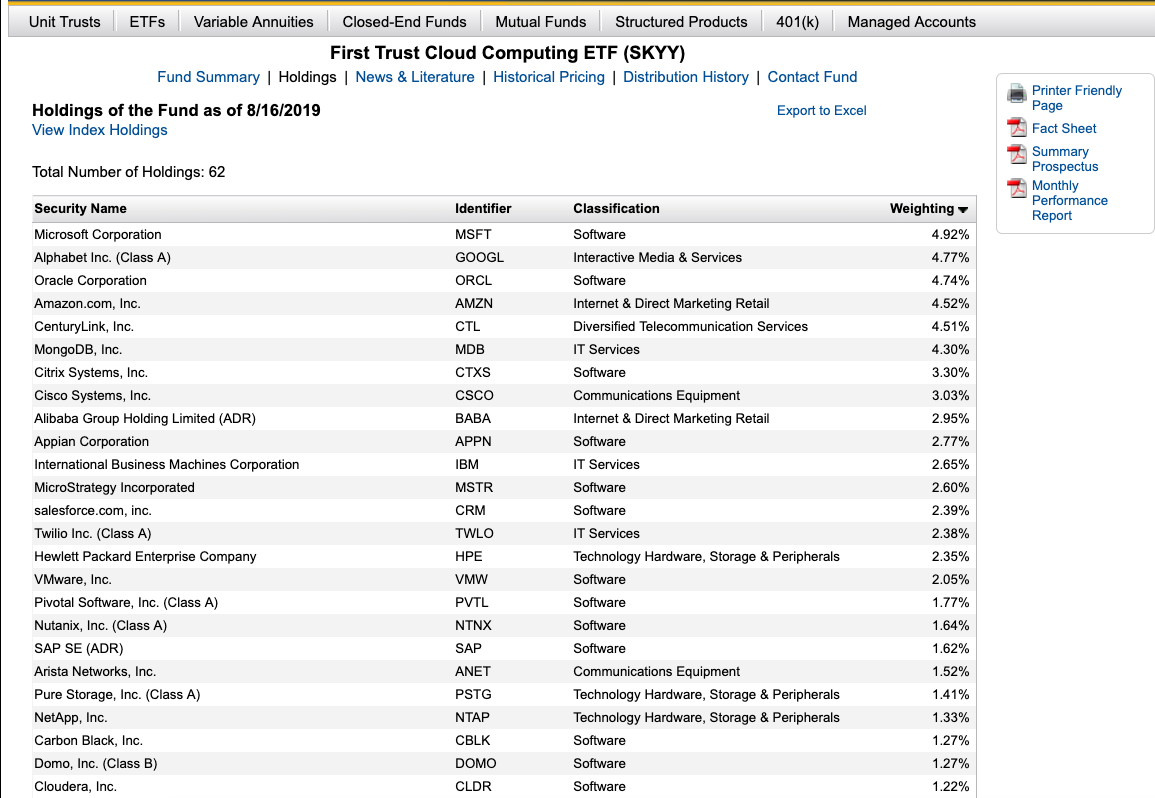The image size is (1155, 798).
Task: Click the PDF icon next to Fact Sheet
Action: click(x=1017, y=127)
